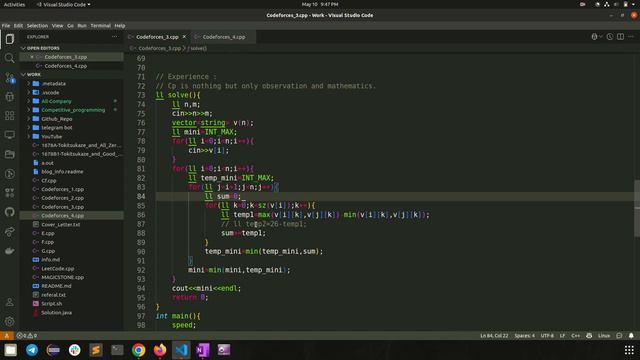Click Linux configuration in status bar
The width and height of the screenshot is (640, 360).
[604, 336]
